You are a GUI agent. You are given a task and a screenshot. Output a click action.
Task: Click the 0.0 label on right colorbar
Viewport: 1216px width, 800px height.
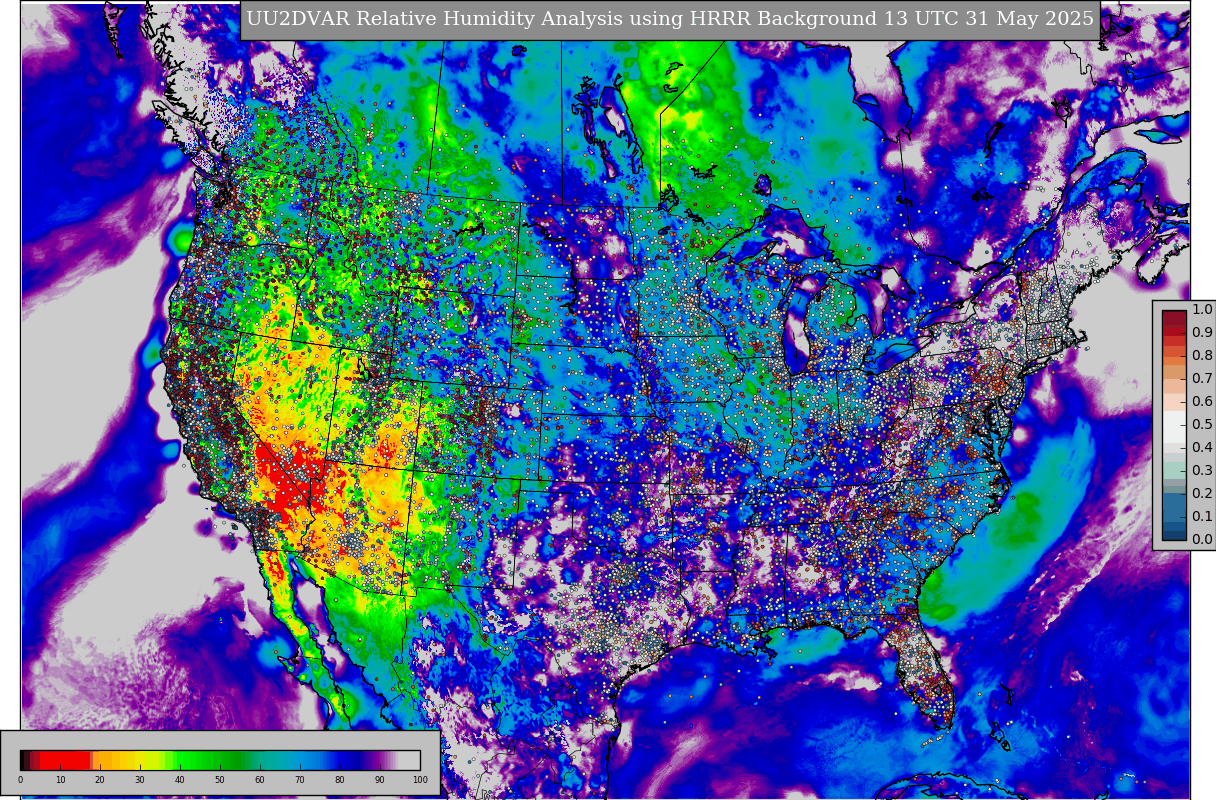(x=1202, y=539)
